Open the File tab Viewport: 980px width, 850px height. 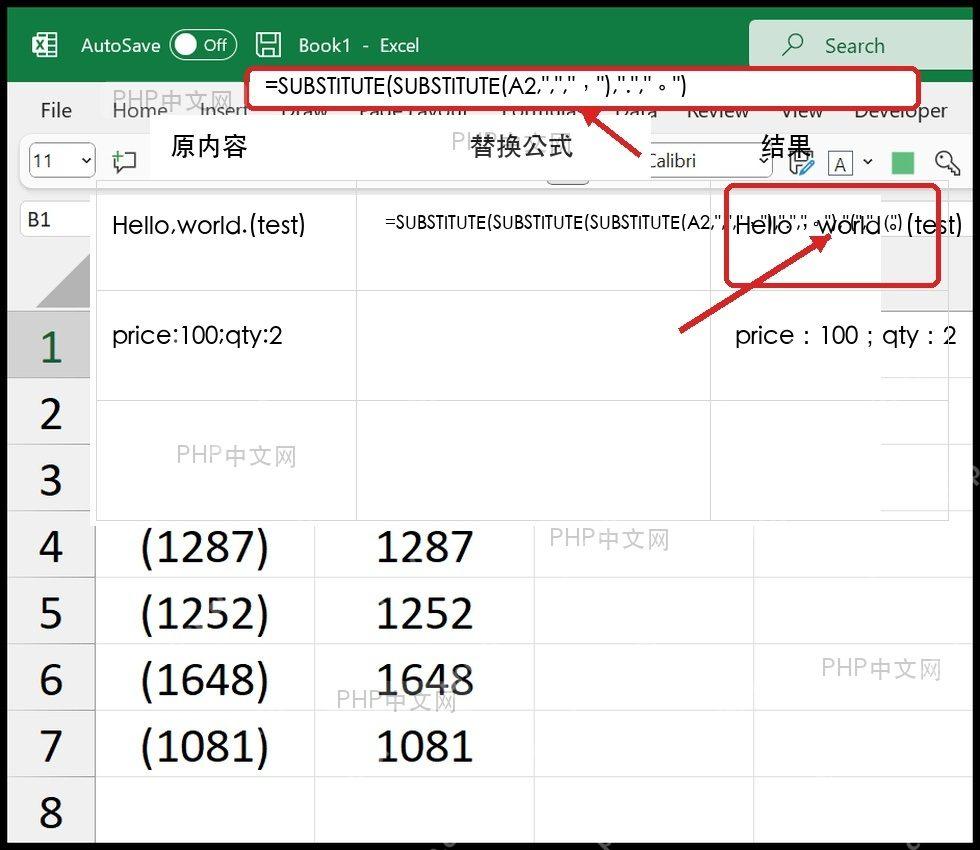56,110
